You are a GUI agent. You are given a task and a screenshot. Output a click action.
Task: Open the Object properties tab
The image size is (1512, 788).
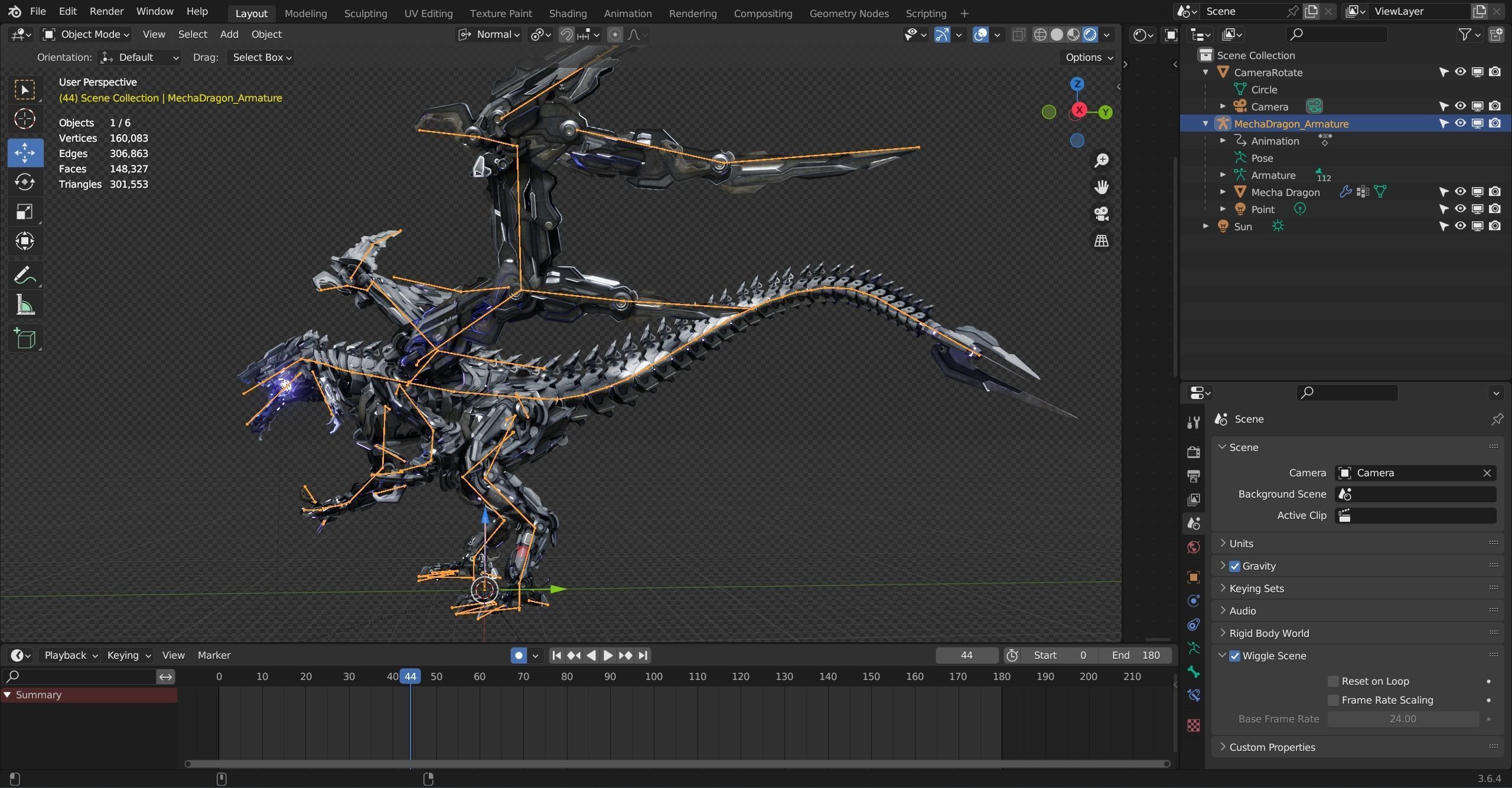(x=1193, y=577)
